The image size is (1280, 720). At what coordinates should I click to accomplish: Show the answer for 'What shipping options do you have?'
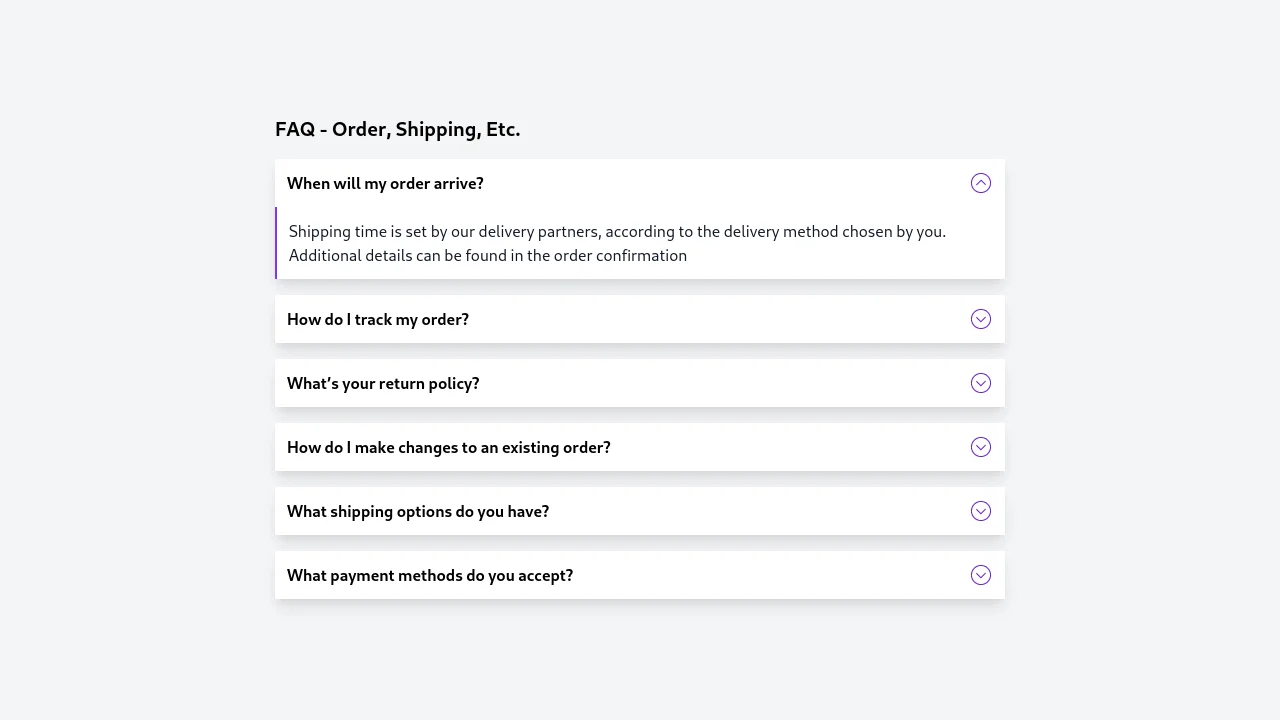[x=418, y=511]
